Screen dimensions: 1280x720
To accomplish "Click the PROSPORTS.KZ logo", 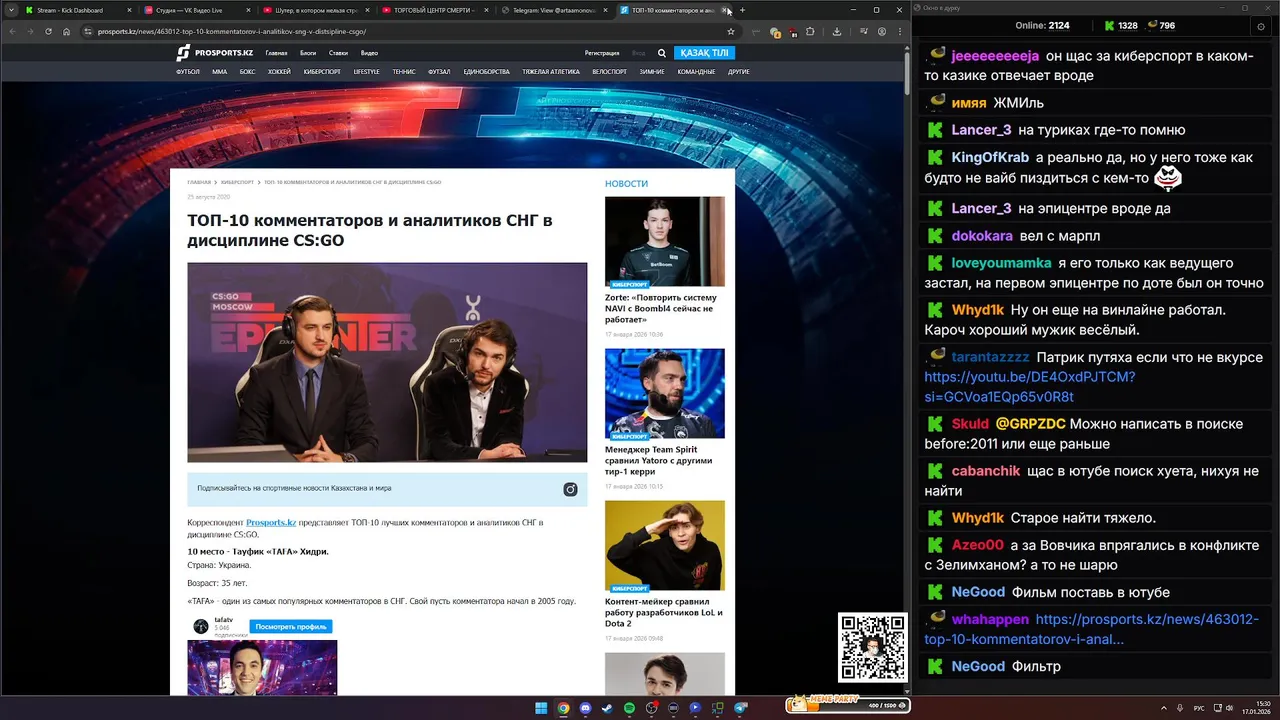I will 214,52.
